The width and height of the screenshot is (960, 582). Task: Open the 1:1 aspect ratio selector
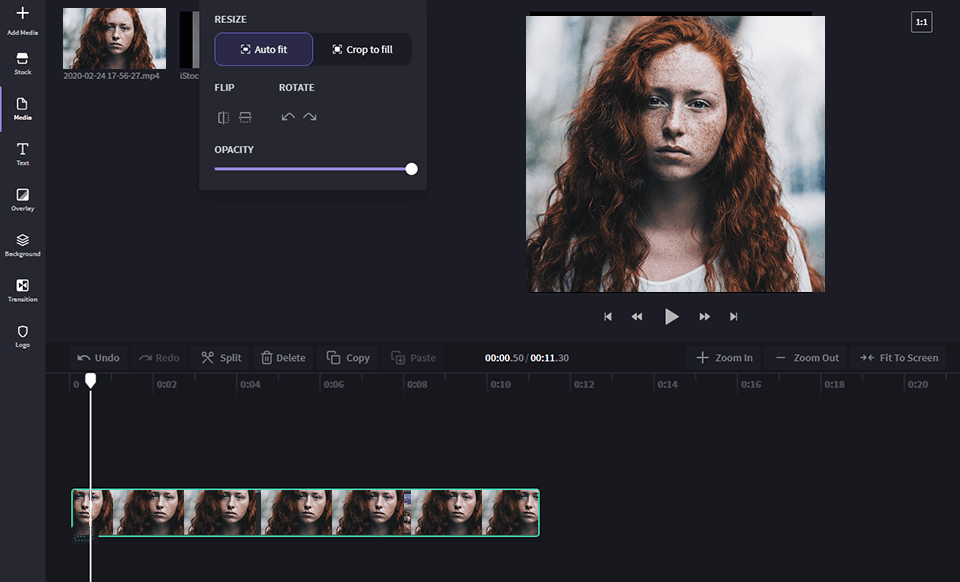pos(921,22)
